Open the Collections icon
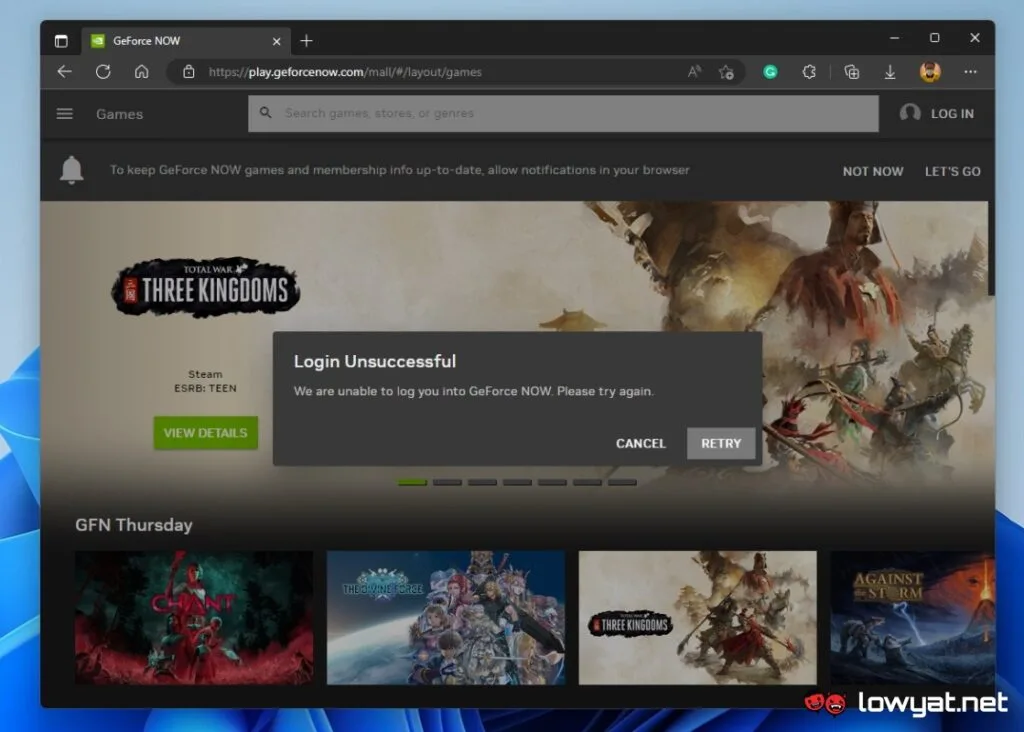Screen dimensions: 1024x732 [852, 72]
